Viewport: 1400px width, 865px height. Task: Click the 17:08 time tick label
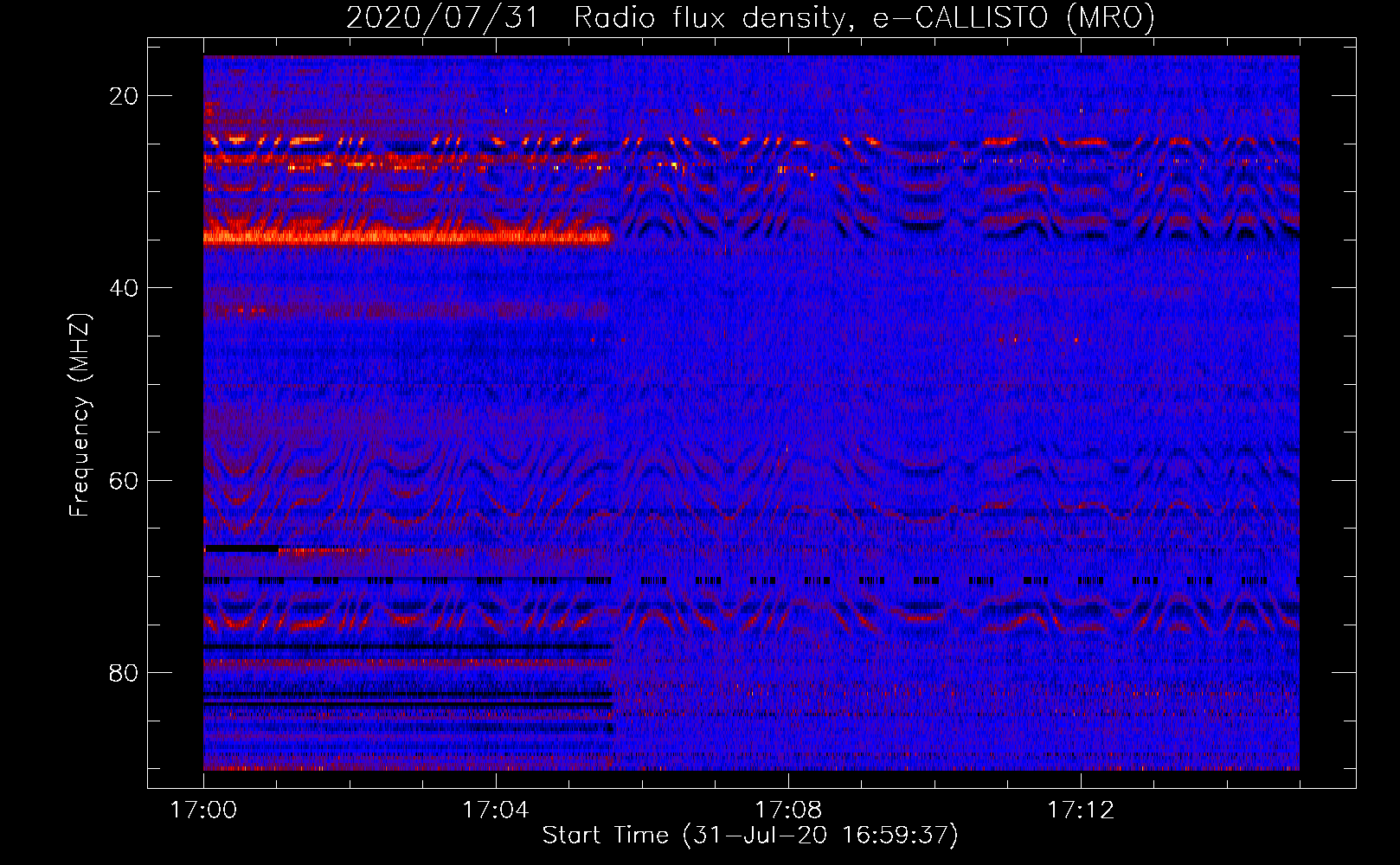tap(787, 811)
